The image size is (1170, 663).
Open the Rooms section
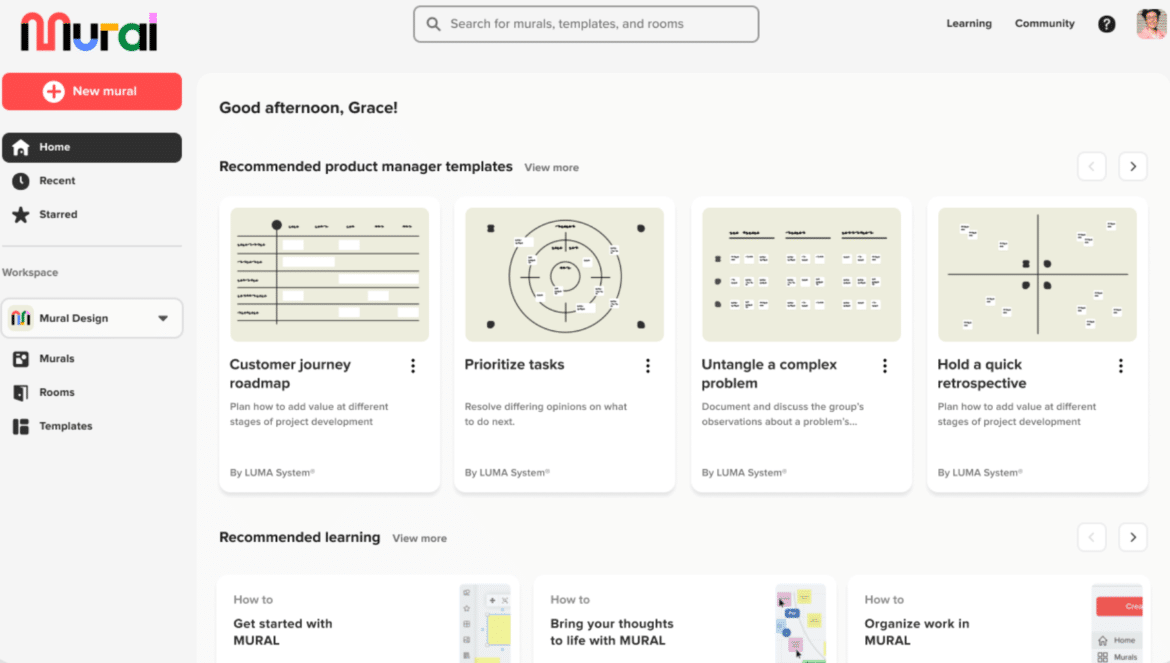(56, 392)
